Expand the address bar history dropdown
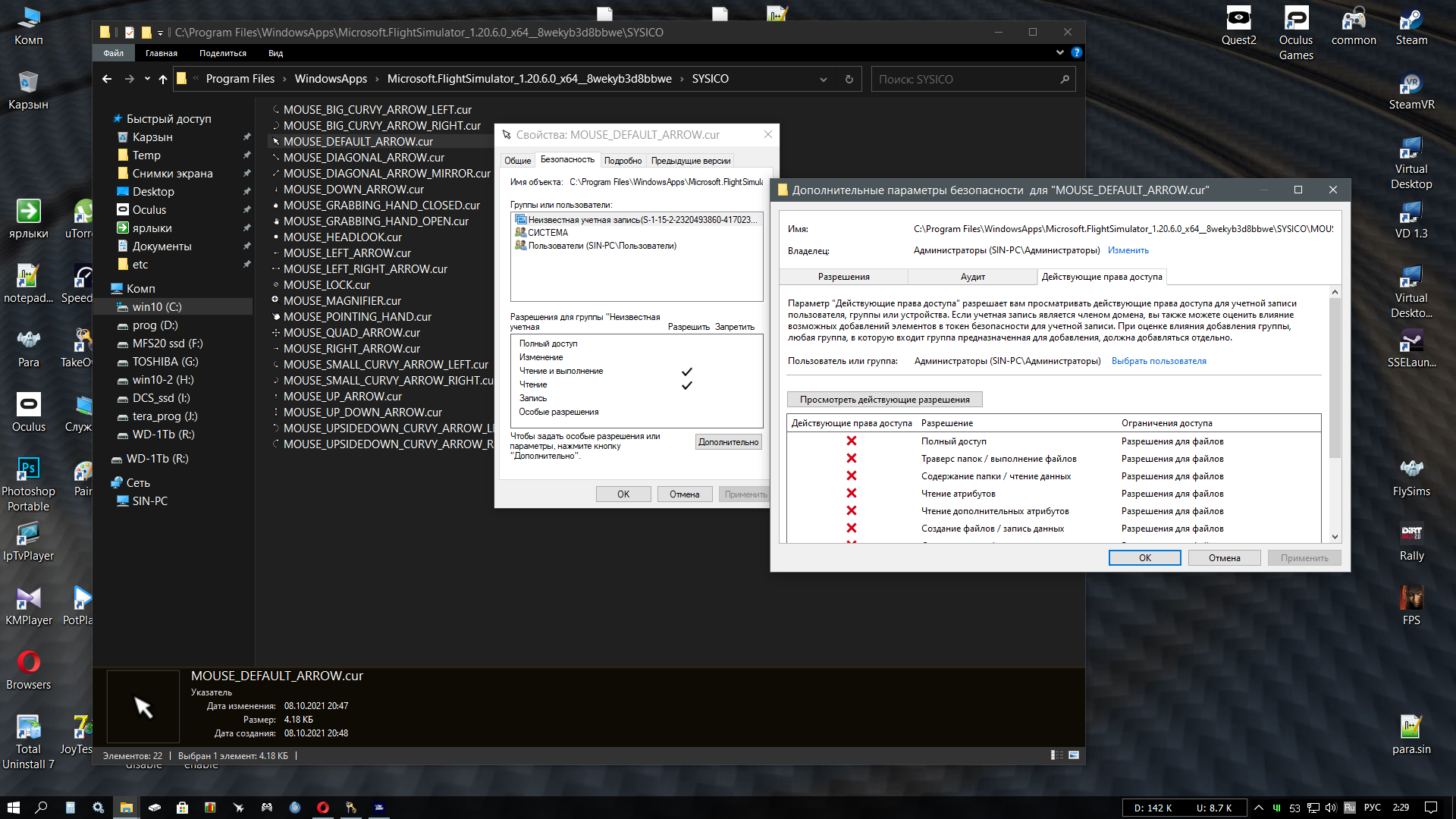The height and width of the screenshot is (819, 1456). [x=823, y=79]
